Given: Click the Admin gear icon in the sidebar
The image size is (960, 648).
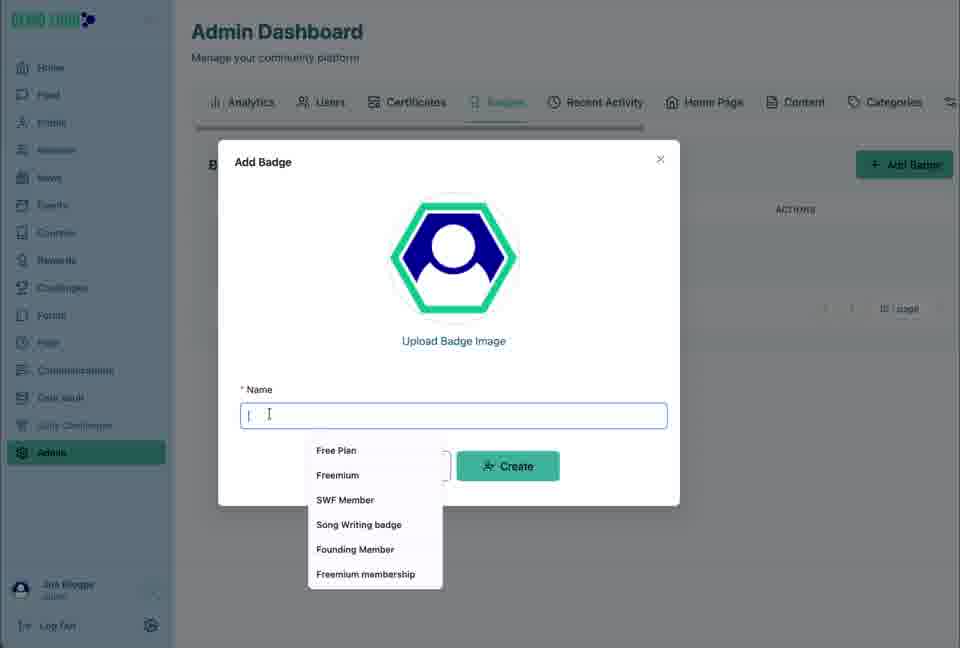Looking at the screenshot, I should (x=22, y=453).
